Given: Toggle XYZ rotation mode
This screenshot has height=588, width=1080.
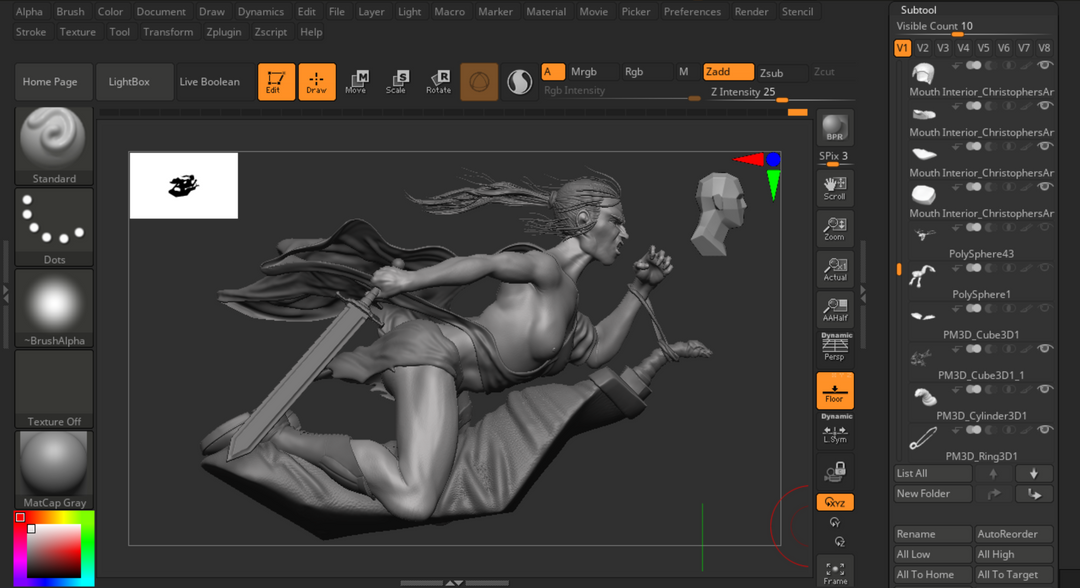Looking at the screenshot, I should click(x=835, y=503).
